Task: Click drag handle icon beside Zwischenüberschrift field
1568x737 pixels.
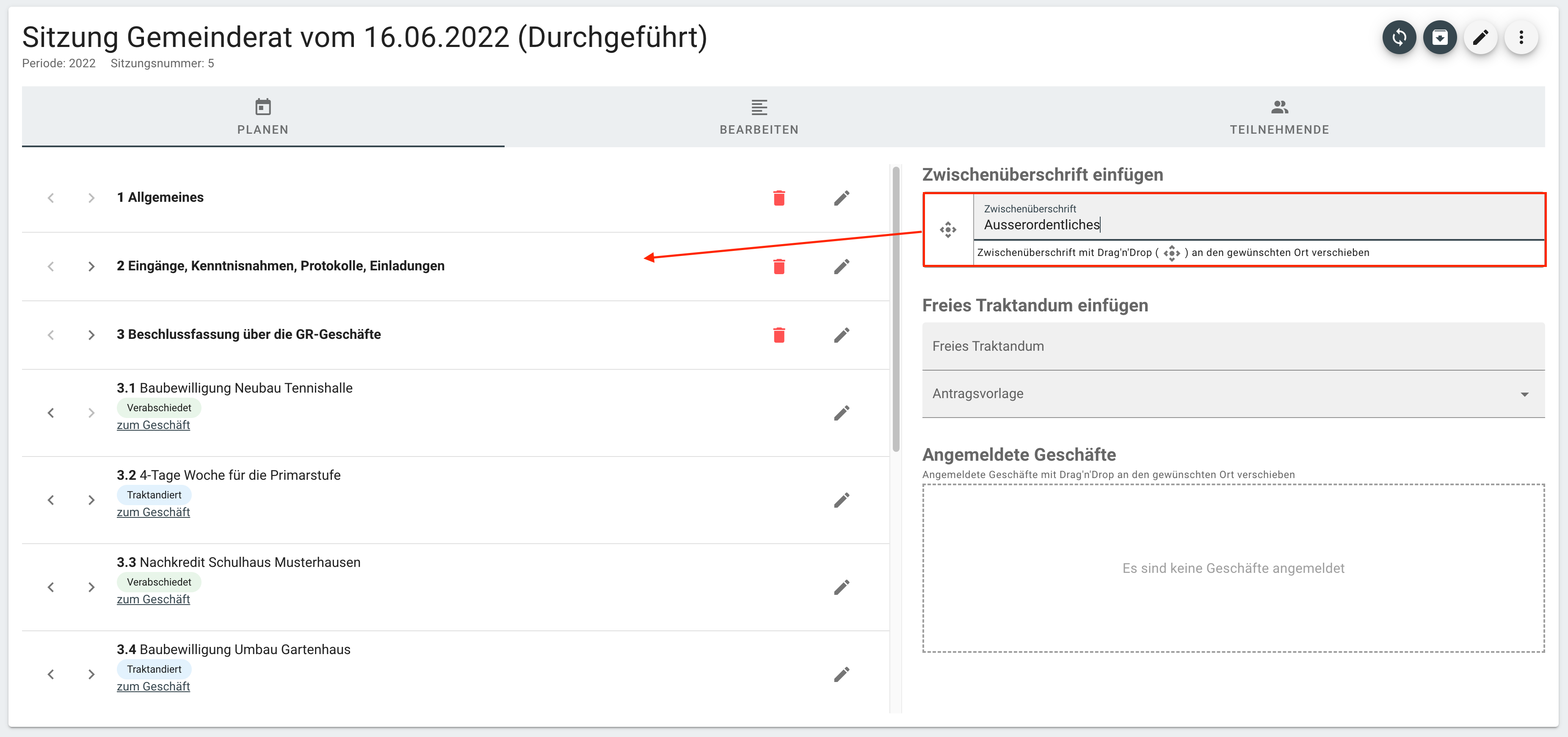Action: tap(948, 230)
